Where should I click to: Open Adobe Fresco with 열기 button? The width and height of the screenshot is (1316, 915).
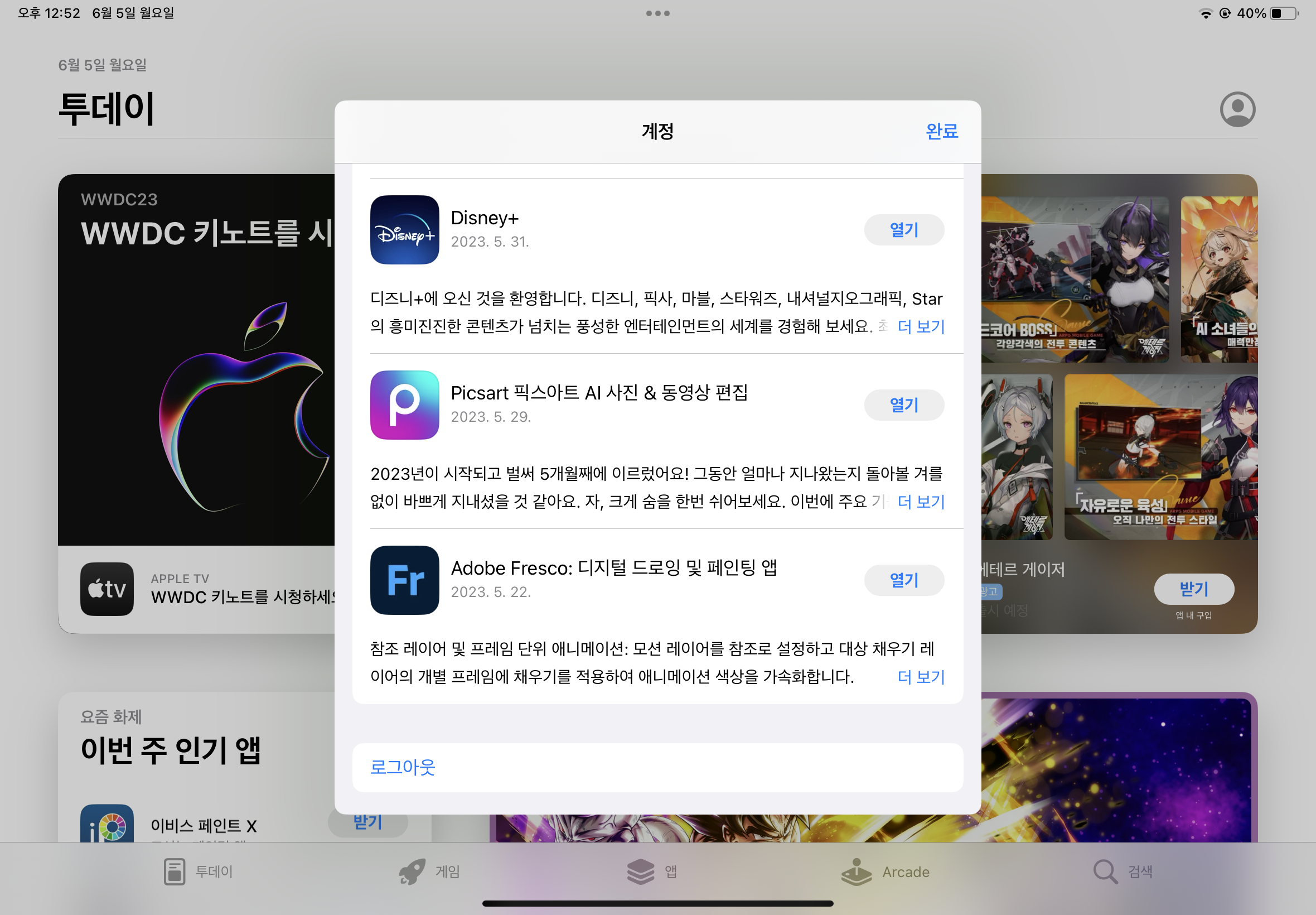pos(904,580)
